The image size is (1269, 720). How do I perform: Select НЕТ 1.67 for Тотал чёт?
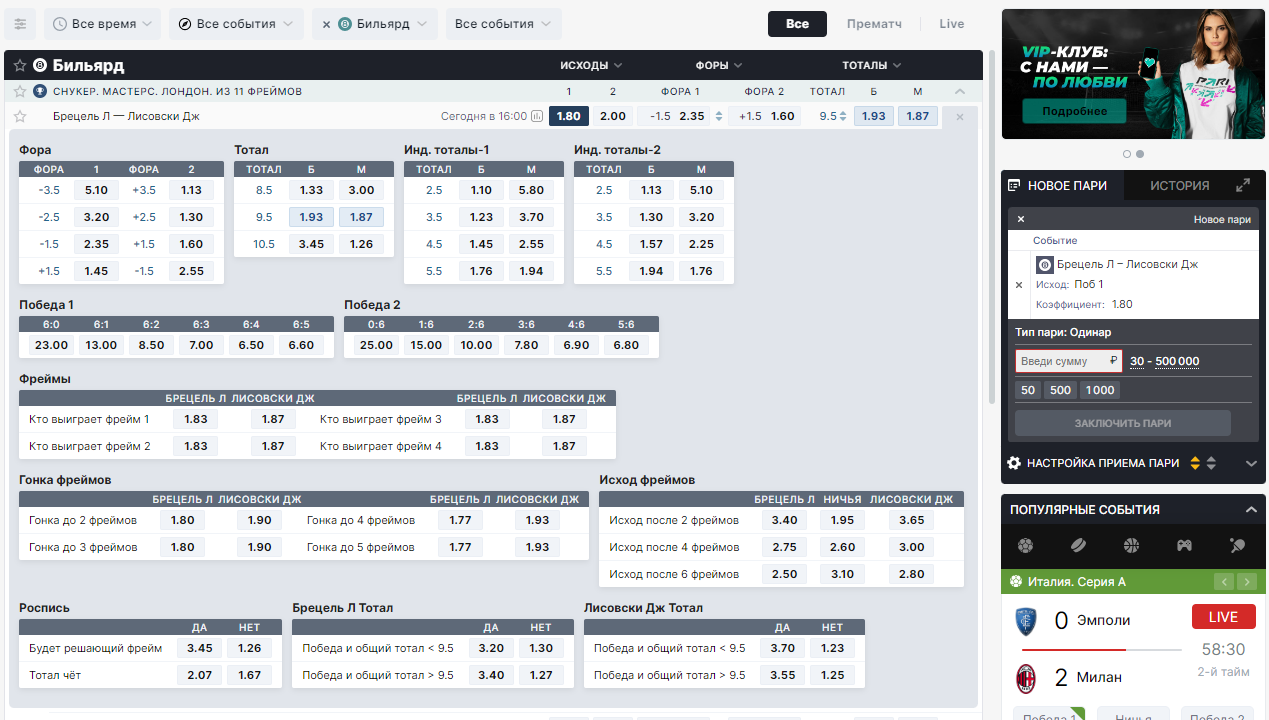[249, 675]
